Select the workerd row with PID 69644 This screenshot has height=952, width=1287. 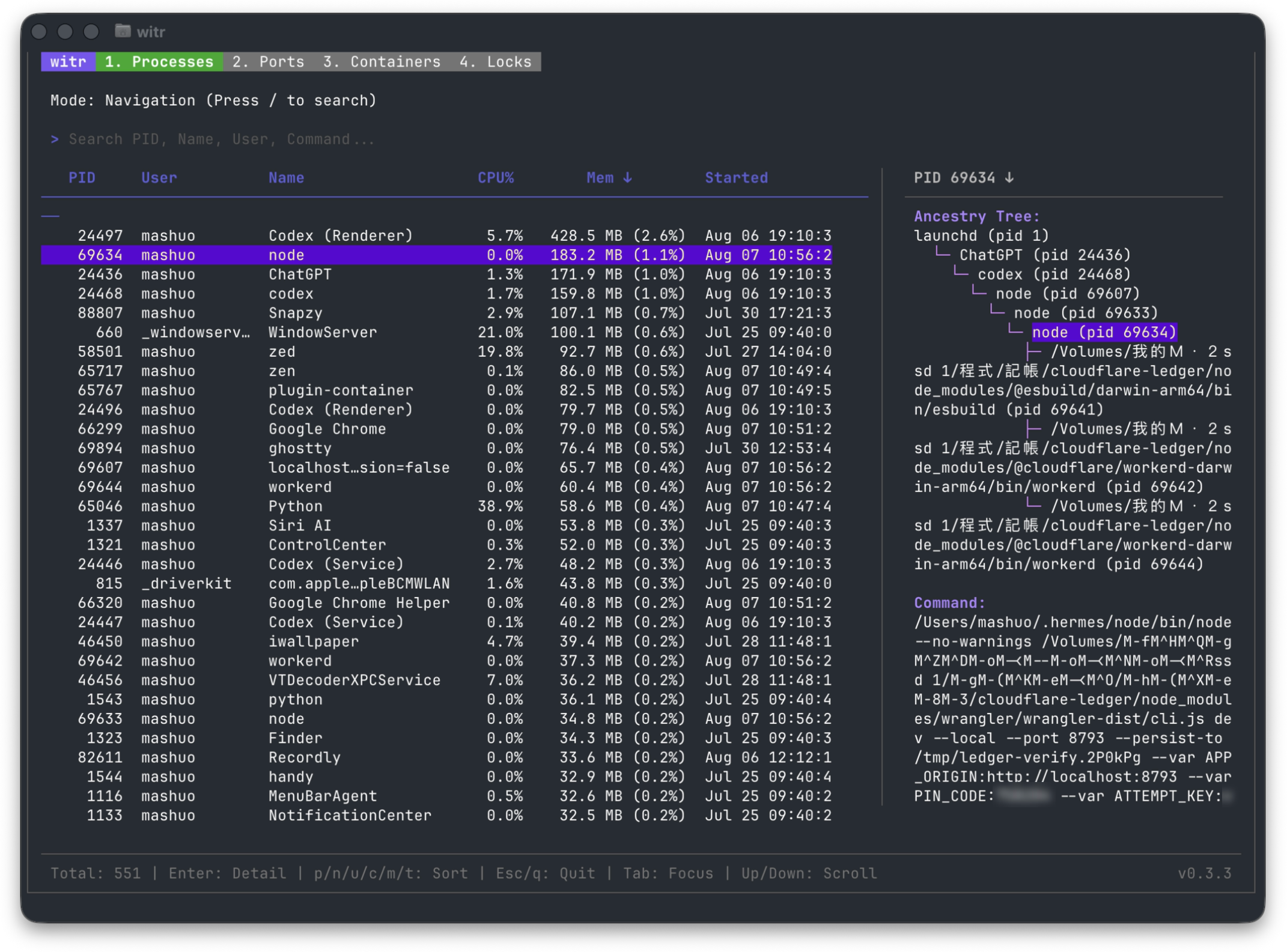coord(436,487)
